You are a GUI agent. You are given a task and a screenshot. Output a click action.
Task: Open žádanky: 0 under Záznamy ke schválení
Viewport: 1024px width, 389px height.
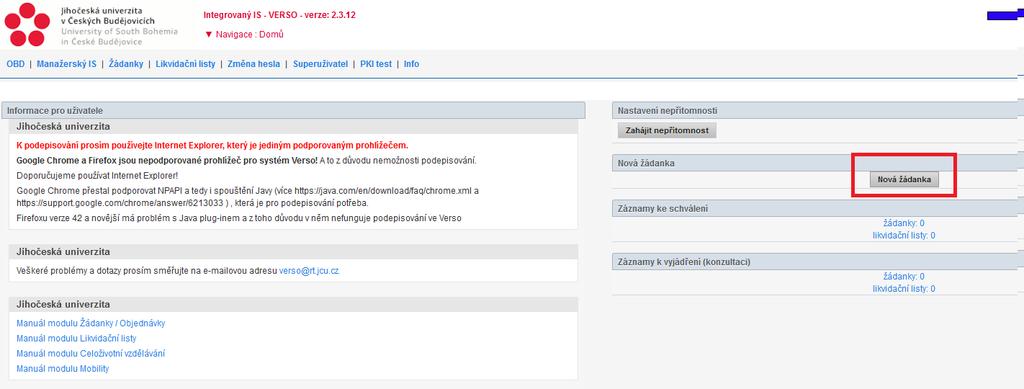[903, 223]
